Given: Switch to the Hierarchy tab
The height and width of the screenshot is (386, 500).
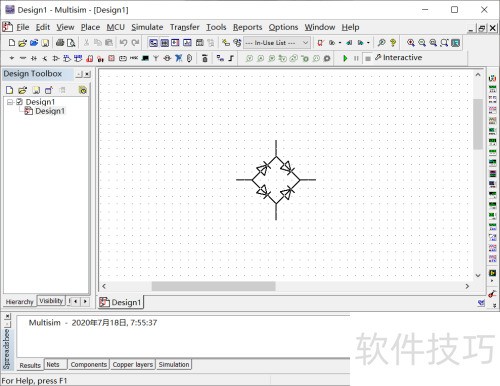Looking at the screenshot, I should pos(19,302).
